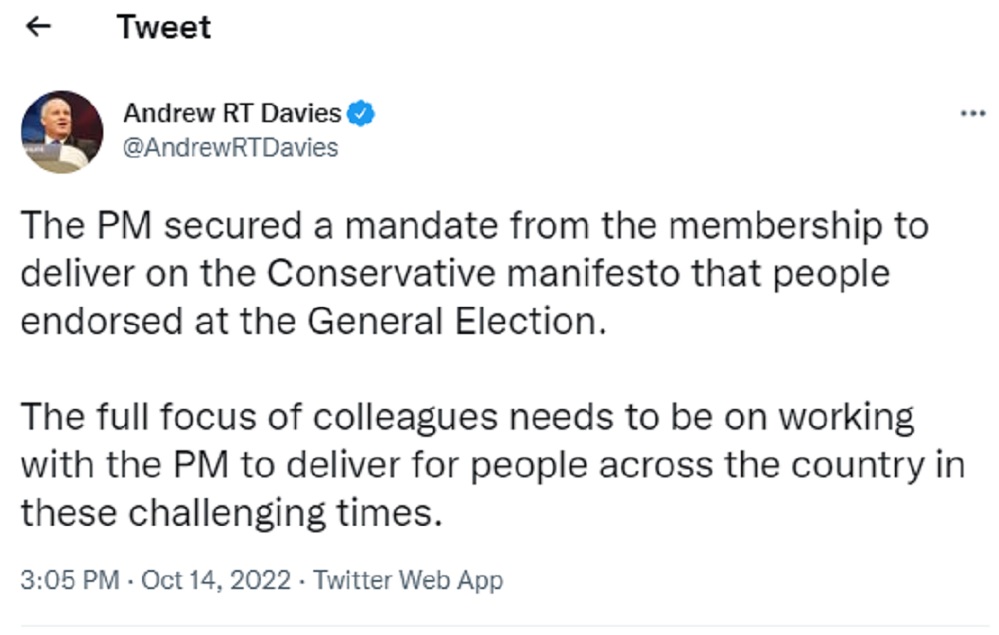Viewport: 999px width, 635px height.
Task: Click the 3:05 PM timestamp
Action: coord(68,580)
